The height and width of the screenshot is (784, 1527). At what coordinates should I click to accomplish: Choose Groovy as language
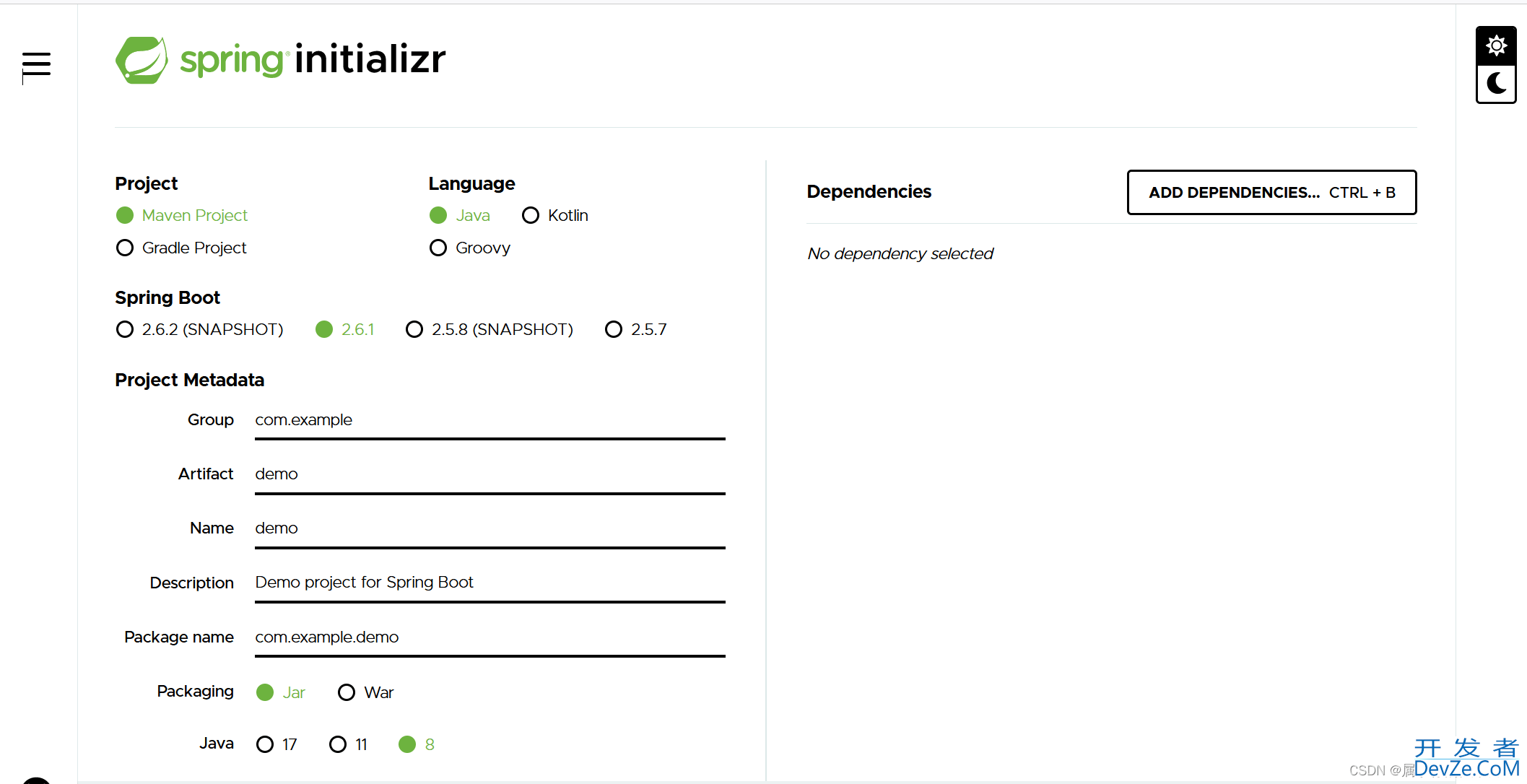coord(470,248)
